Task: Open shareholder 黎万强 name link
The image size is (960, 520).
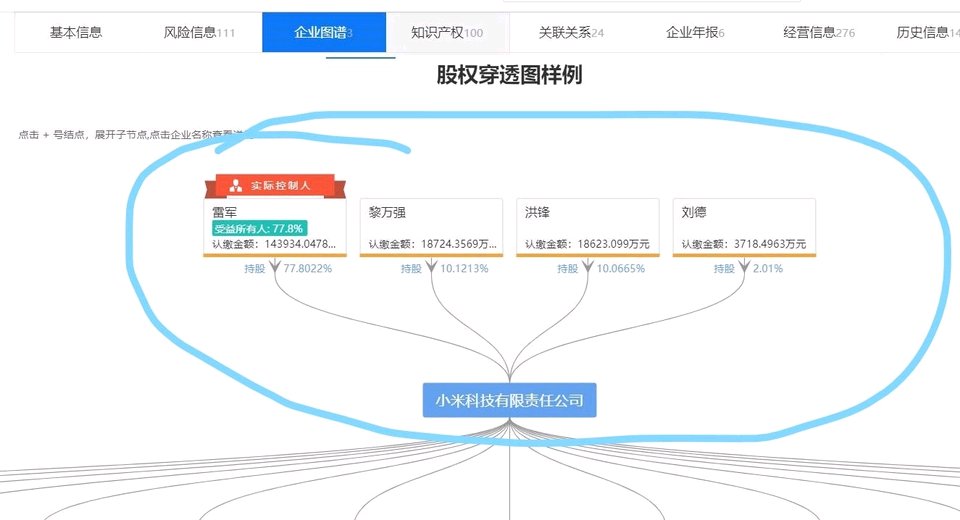Action: (387, 213)
